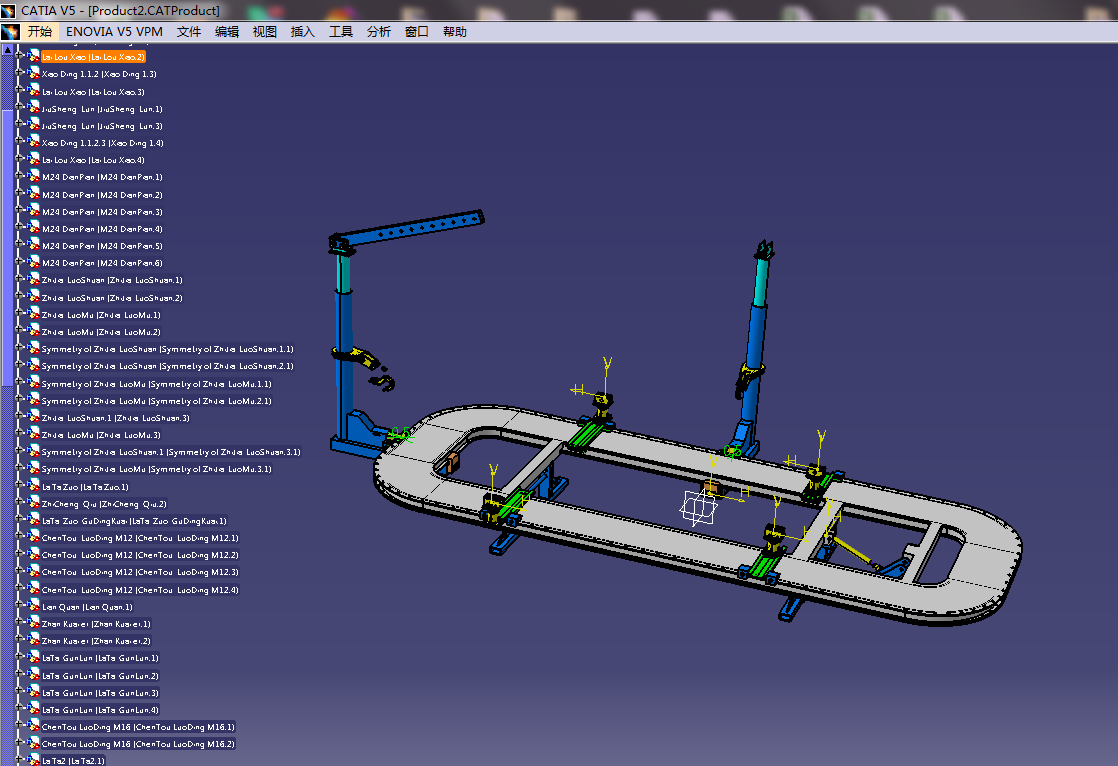The height and width of the screenshot is (766, 1118).
Task: Click the part icon of JiuSheng Lun.1
Action: point(34,108)
